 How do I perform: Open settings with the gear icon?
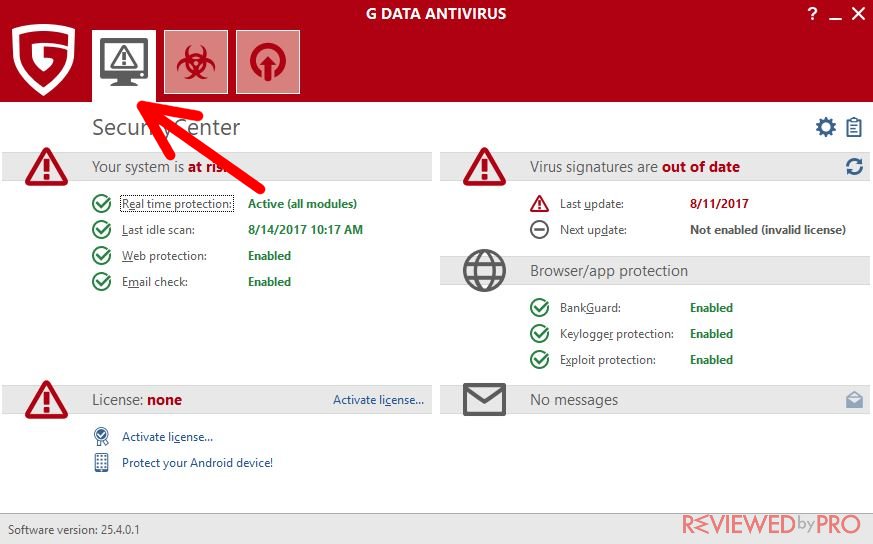pyautogui.click(x=826, y=127)
